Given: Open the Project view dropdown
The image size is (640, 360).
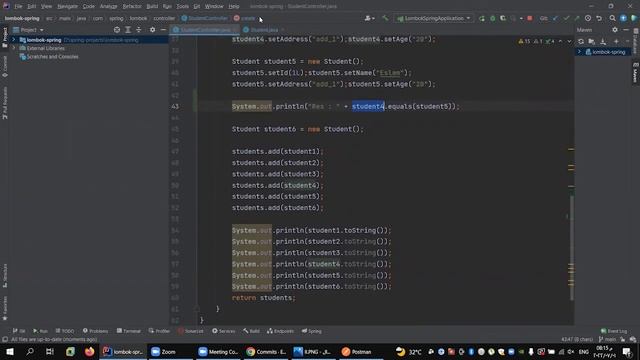Looking at the screenshot, I should (29, 30).
